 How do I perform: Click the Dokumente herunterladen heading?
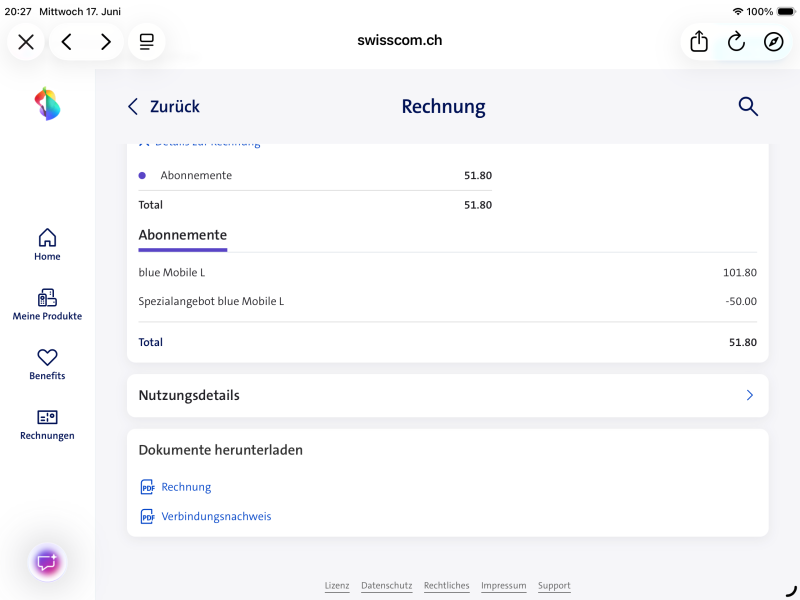(x=220, y=450)
